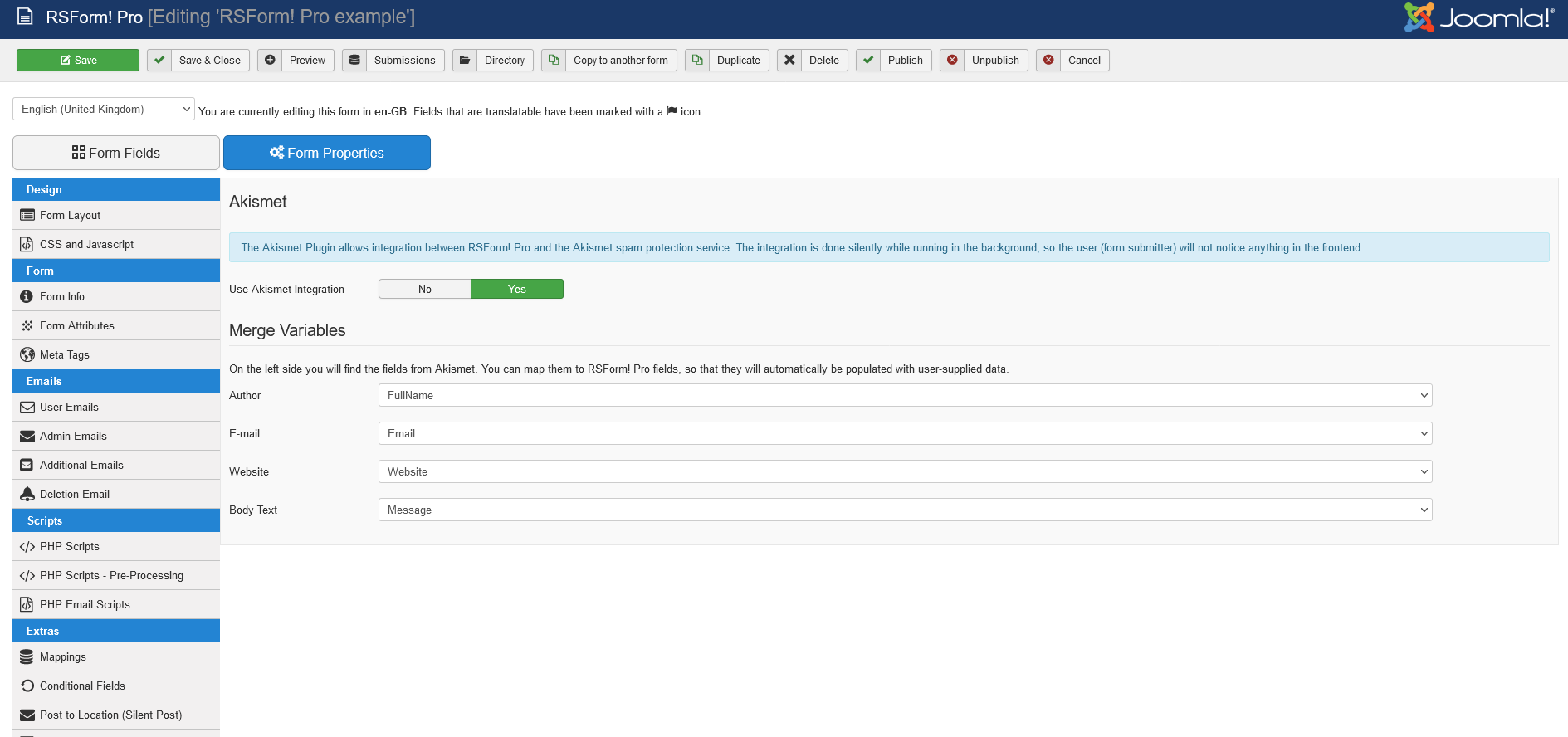This screenshot has width=1568, height=737.
Task: Open Submissions via its database icon
Action: point(354,61)
